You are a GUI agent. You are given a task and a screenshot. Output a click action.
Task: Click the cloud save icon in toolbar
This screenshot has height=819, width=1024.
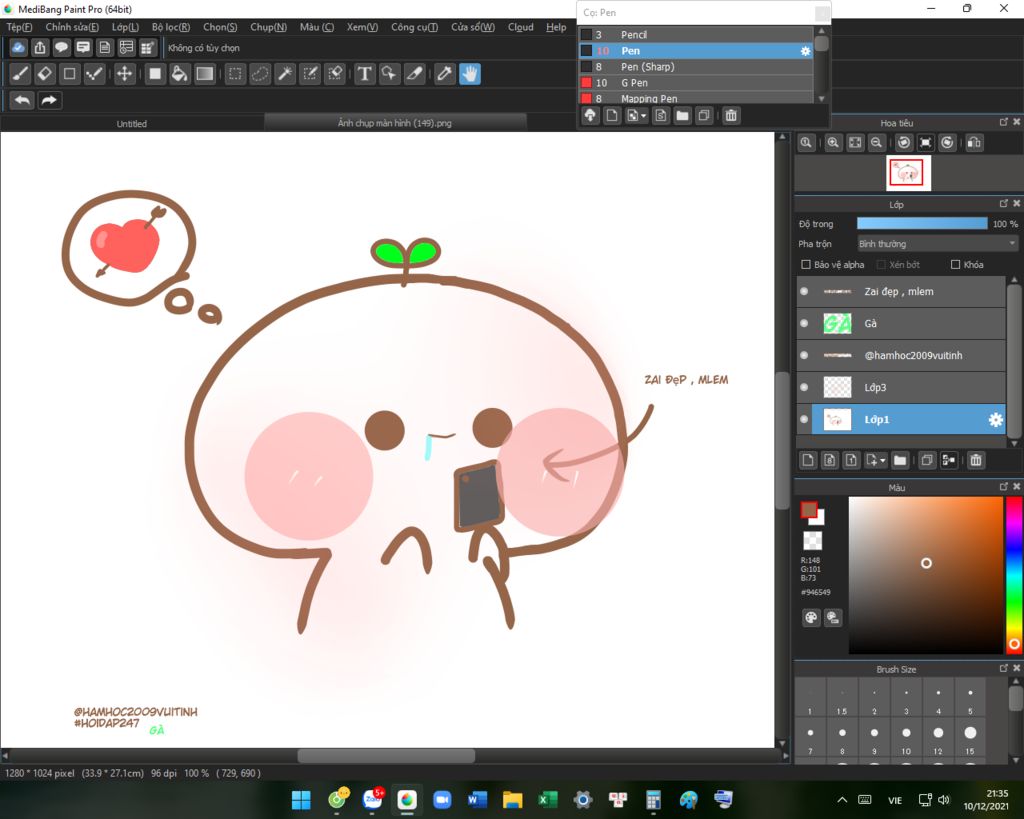[x=18, y=48]
